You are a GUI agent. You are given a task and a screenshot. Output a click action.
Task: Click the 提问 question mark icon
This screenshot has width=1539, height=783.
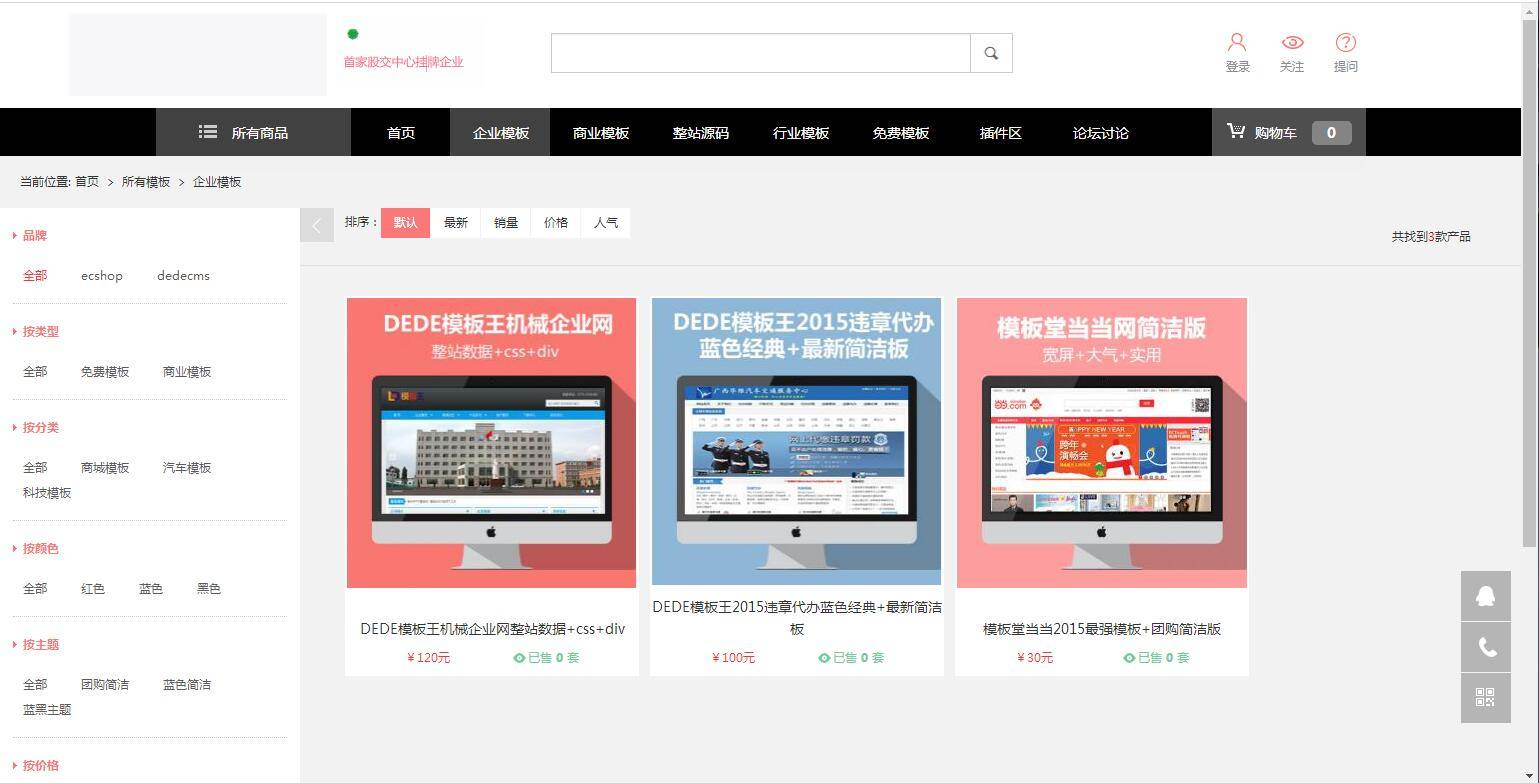(x=1346, y=42)
